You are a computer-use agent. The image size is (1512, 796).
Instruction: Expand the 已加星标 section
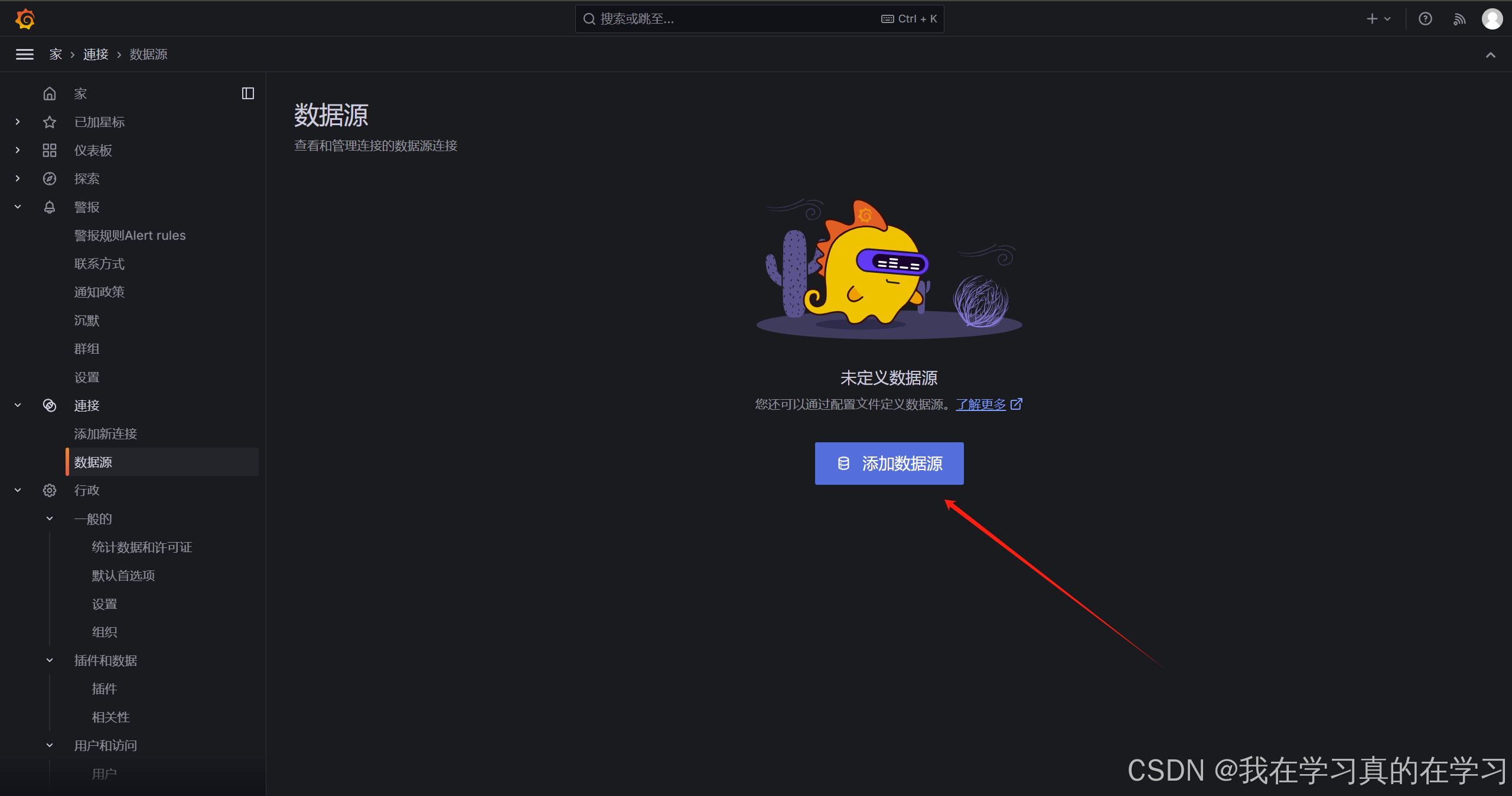click(18, 122)
